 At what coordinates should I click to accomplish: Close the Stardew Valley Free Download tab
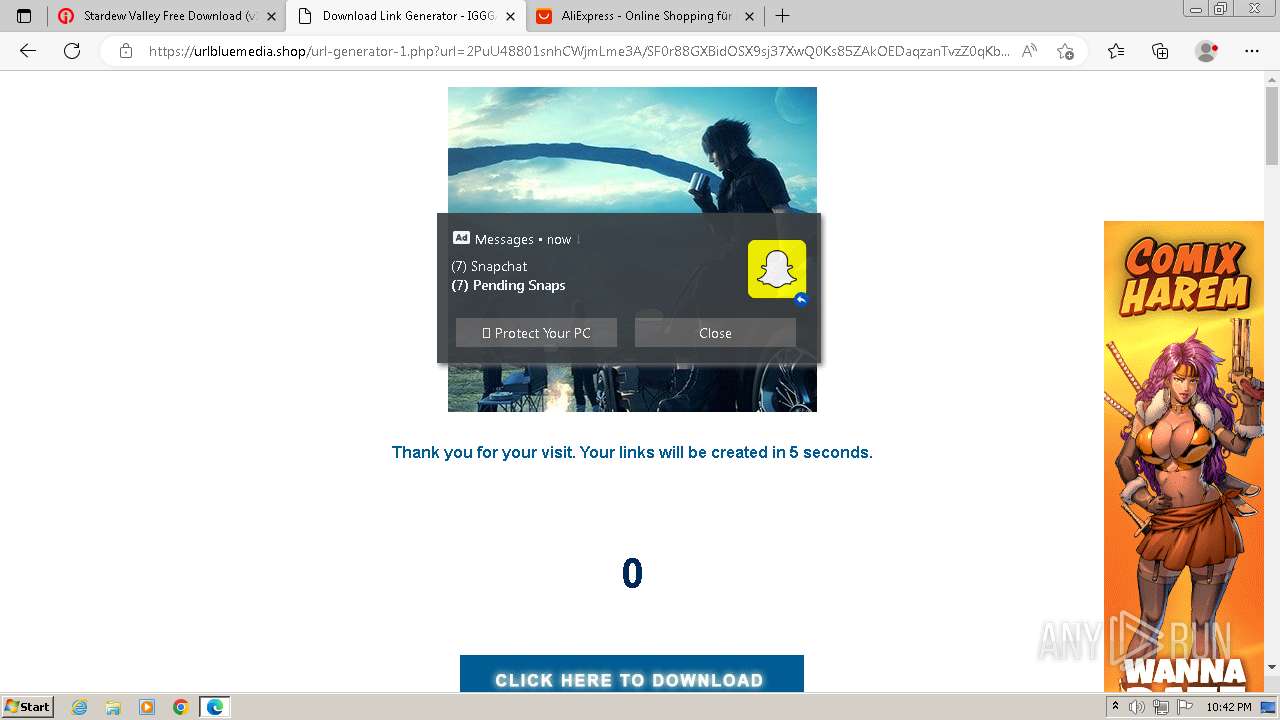pyautogui.click(x=271, y=16)
